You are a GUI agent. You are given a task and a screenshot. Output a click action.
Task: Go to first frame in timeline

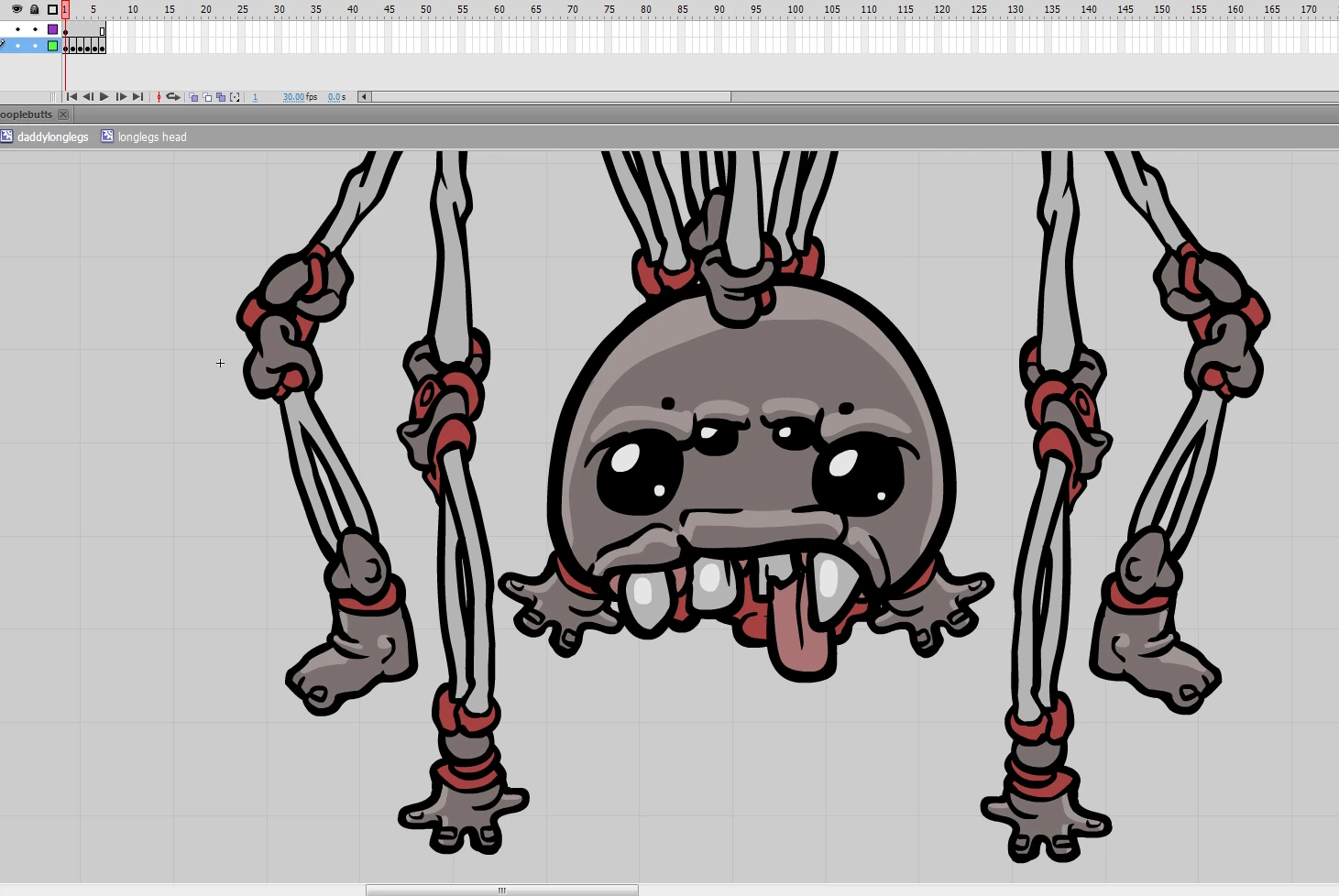click(71, 97)
